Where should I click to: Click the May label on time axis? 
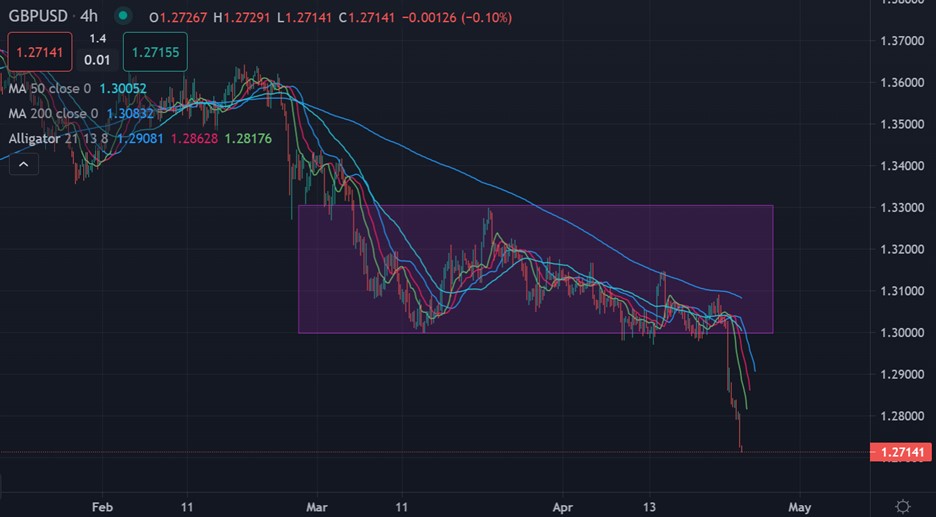coord(799,506)
